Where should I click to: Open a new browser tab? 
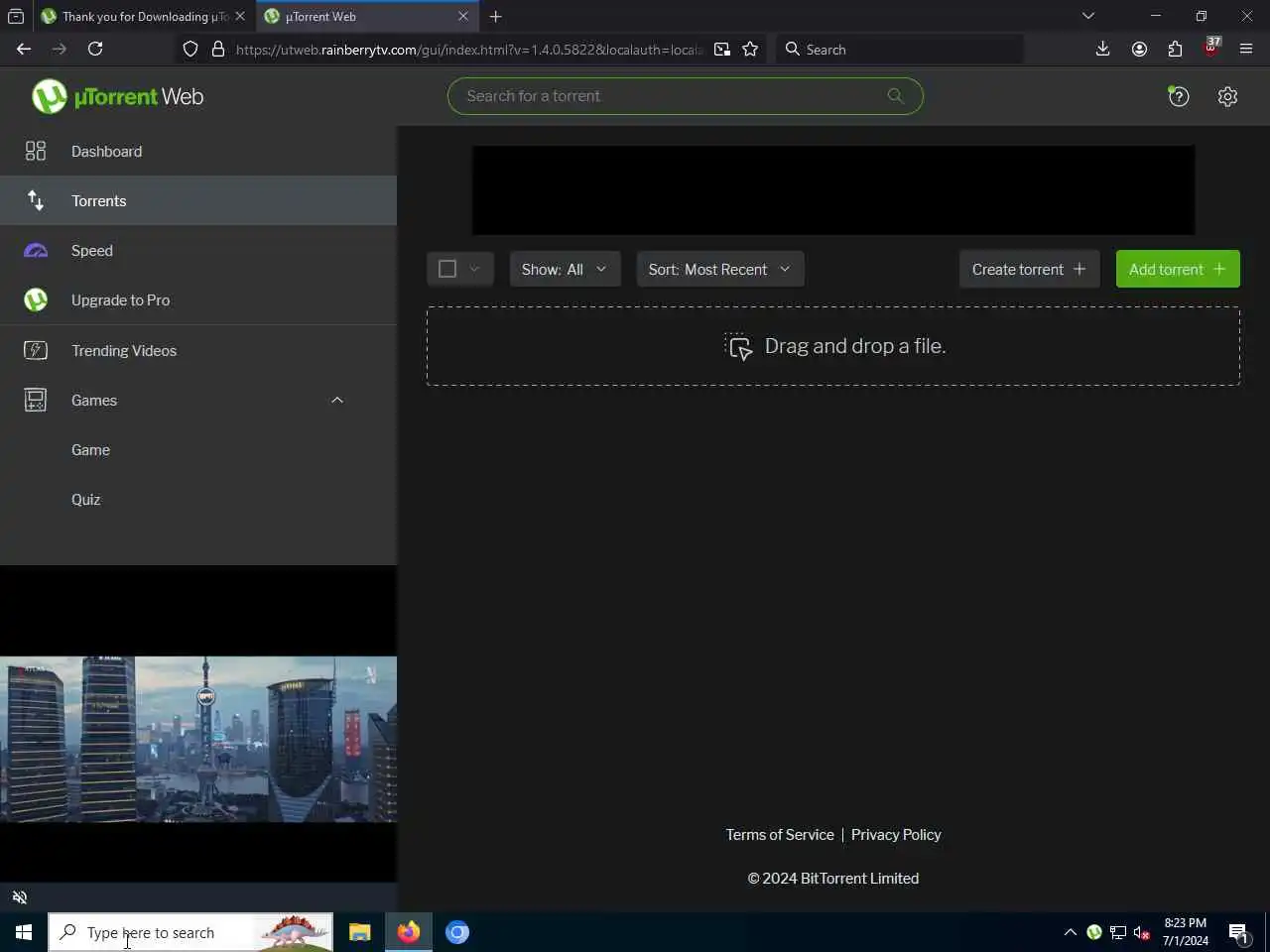tap(495, 16)
